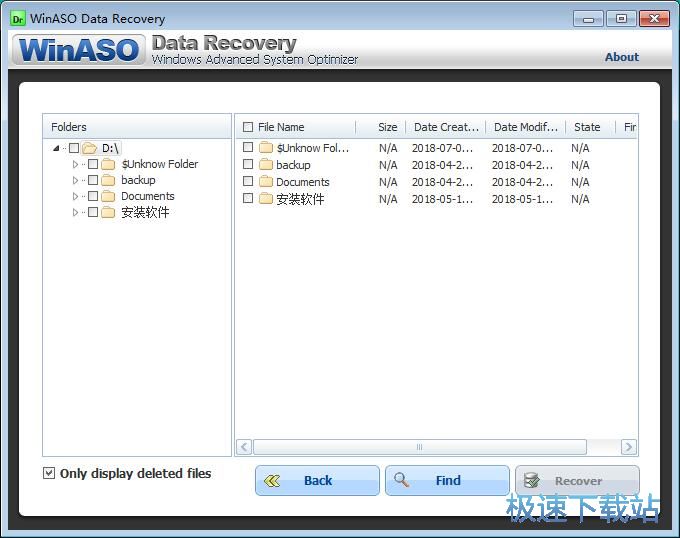Check the 安装软件 row checkbox in file list
This screenshot has height=538, width=680.
tap(248, 198)
